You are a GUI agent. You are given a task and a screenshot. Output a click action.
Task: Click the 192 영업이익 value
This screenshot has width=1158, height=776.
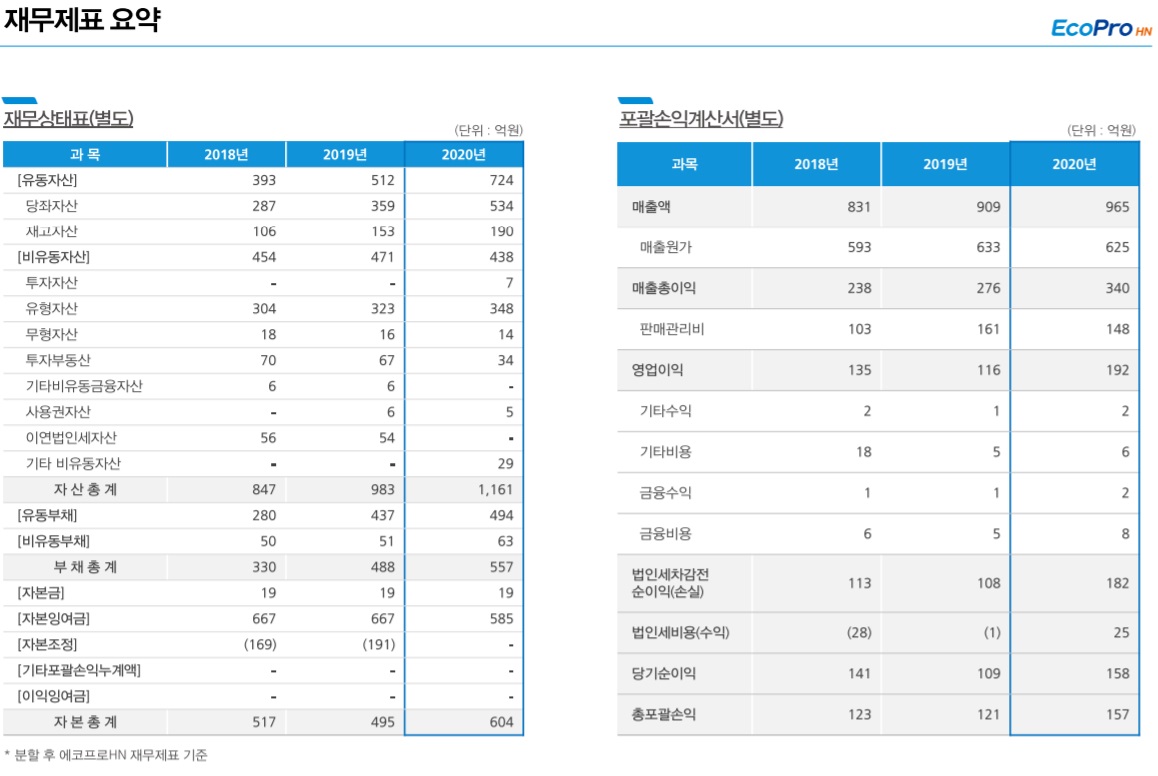pyautogui.click(x=1117, y=370)
